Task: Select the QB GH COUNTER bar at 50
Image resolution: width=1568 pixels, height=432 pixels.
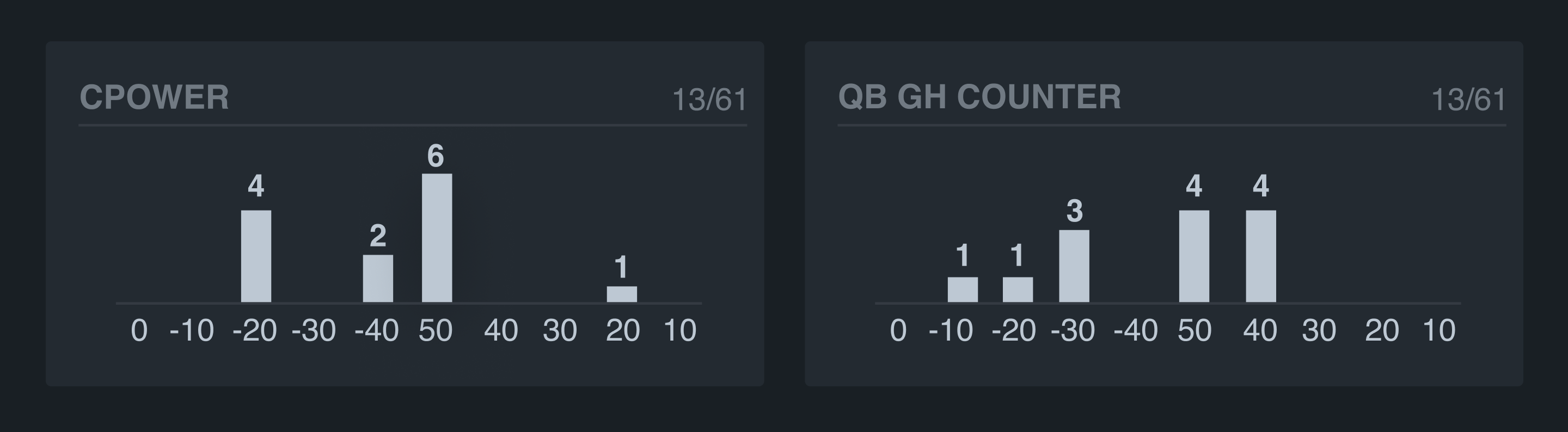Action: point(1193,256)
